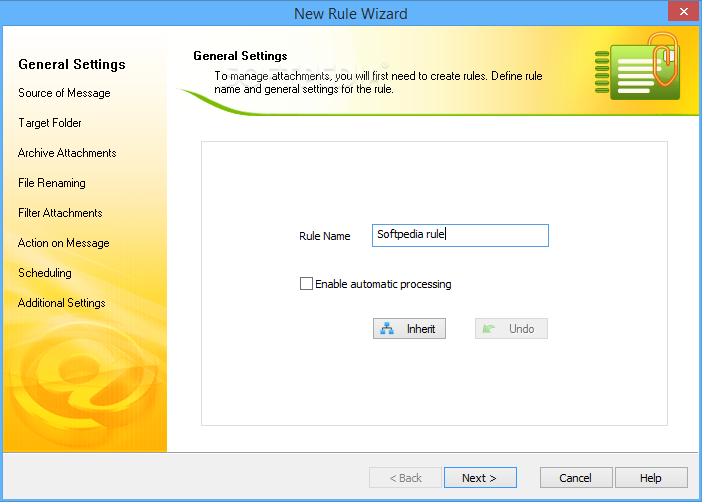The height and width of the screenshot is (502, 702).
Task: Select the Target Folder step
Action: pyautogui.click(x=50, y=123)
